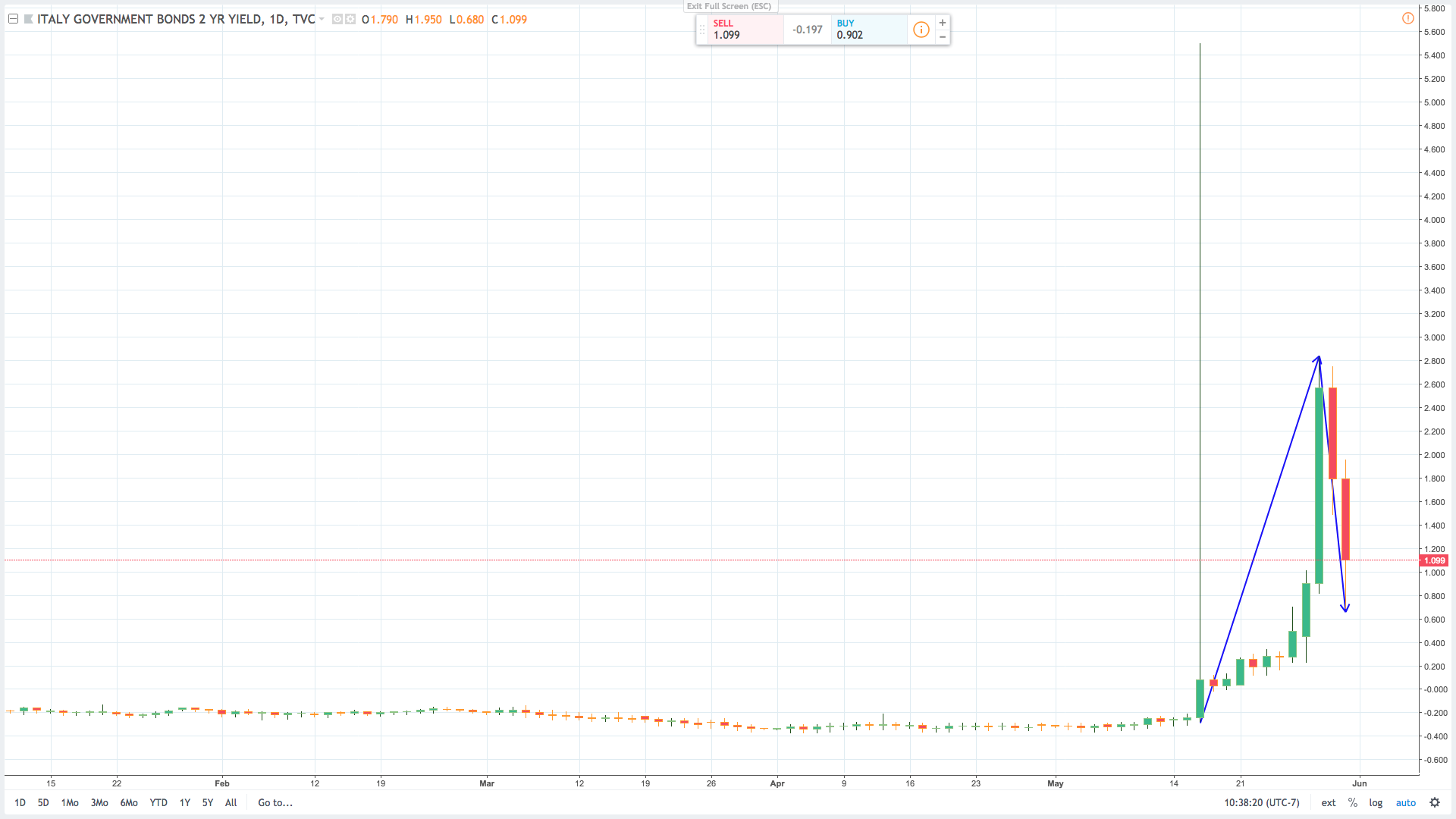Toggle the ext extended hours option
1456x819 pixels.
pyautogui.click(x=1329, y=802)
